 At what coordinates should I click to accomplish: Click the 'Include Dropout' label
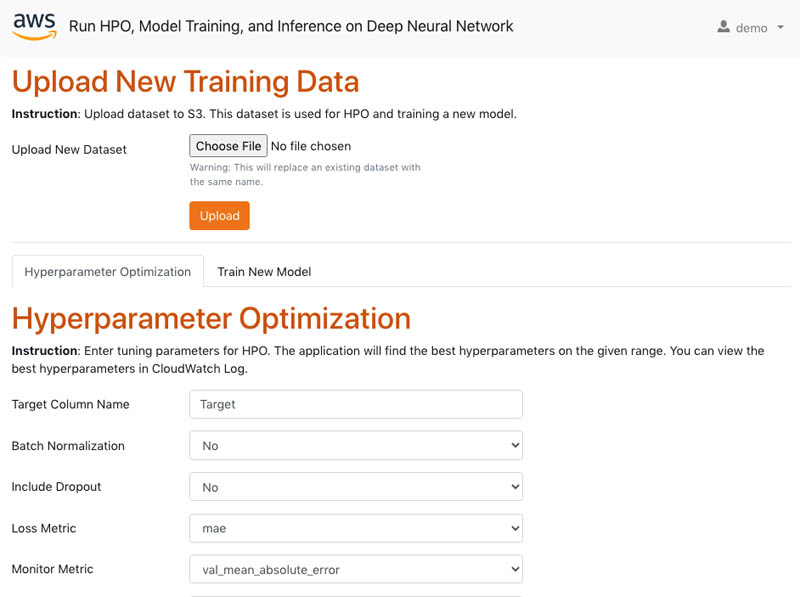56,487
